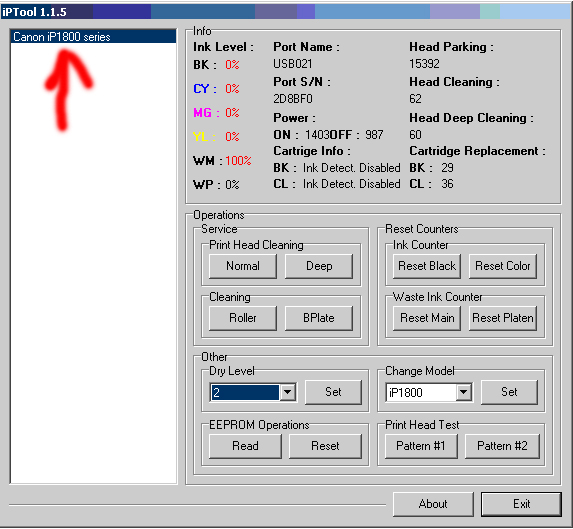Start Deep print head cleaning
The image size is (573, 529).
click(319, 266)
